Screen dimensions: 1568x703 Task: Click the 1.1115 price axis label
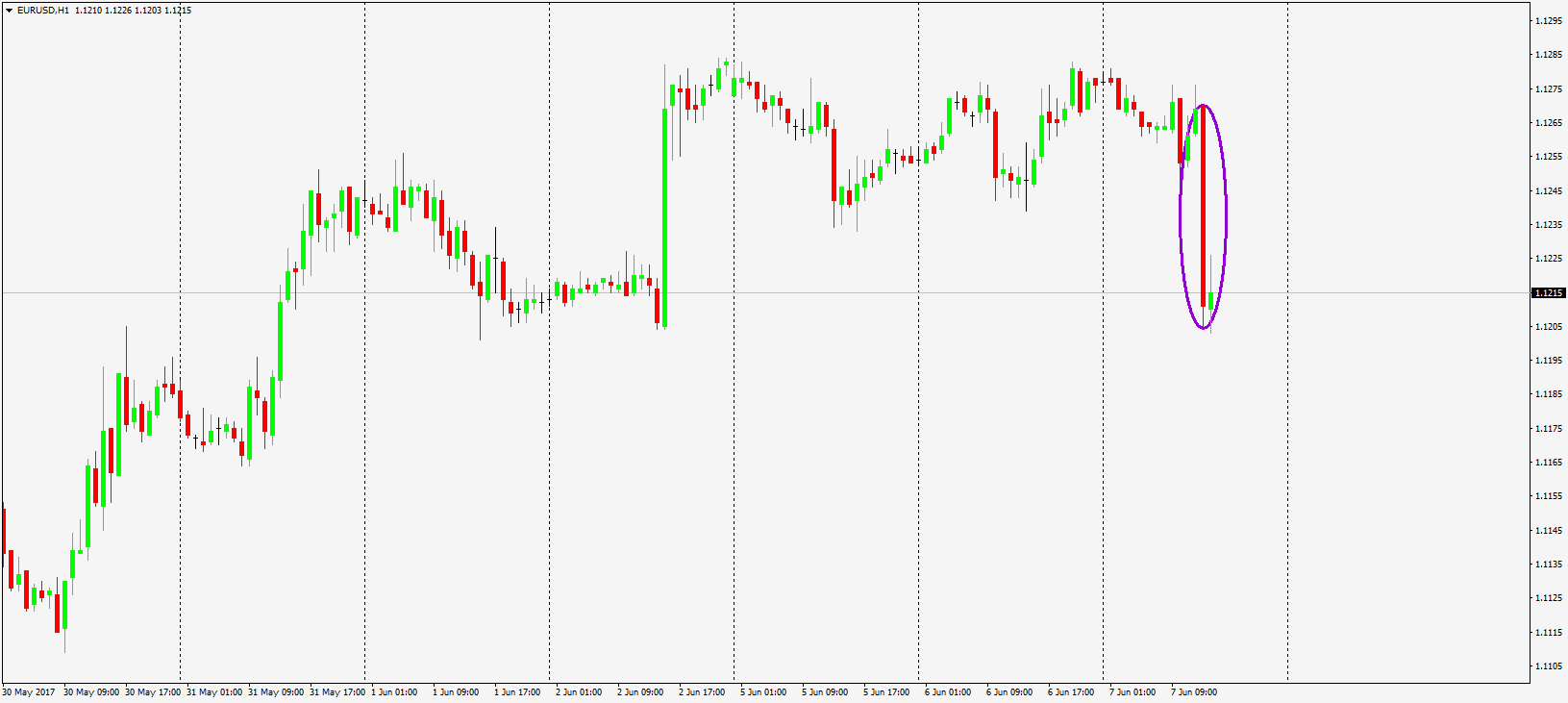pos(1549,633)
